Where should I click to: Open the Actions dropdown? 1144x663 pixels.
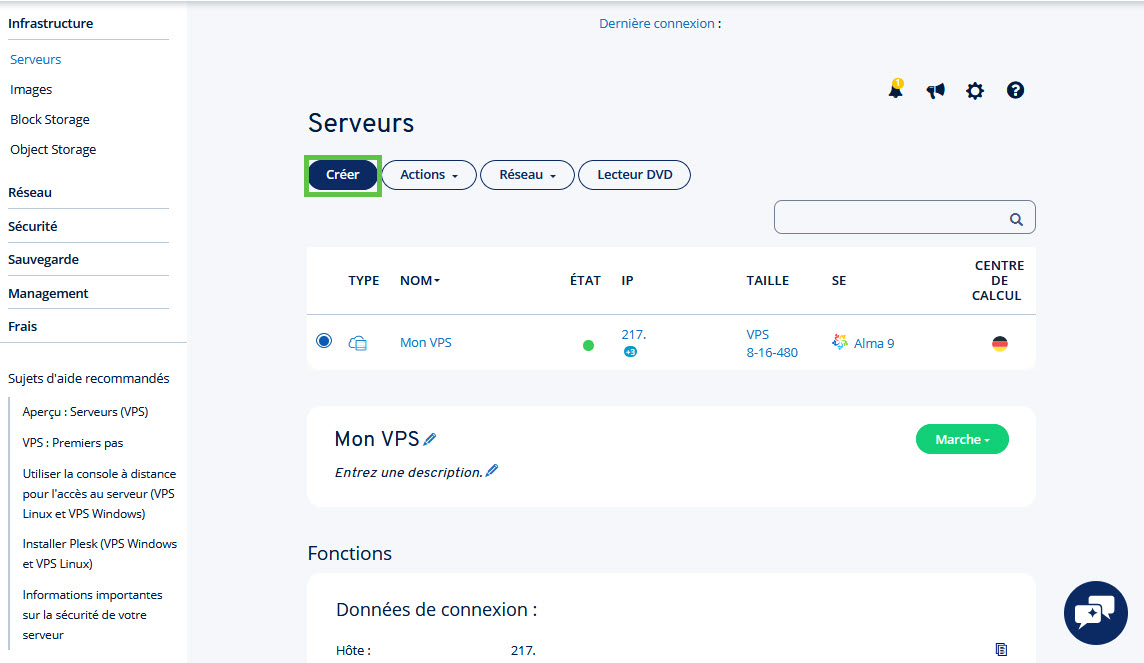pyautogui.click(x=429, y=175)
